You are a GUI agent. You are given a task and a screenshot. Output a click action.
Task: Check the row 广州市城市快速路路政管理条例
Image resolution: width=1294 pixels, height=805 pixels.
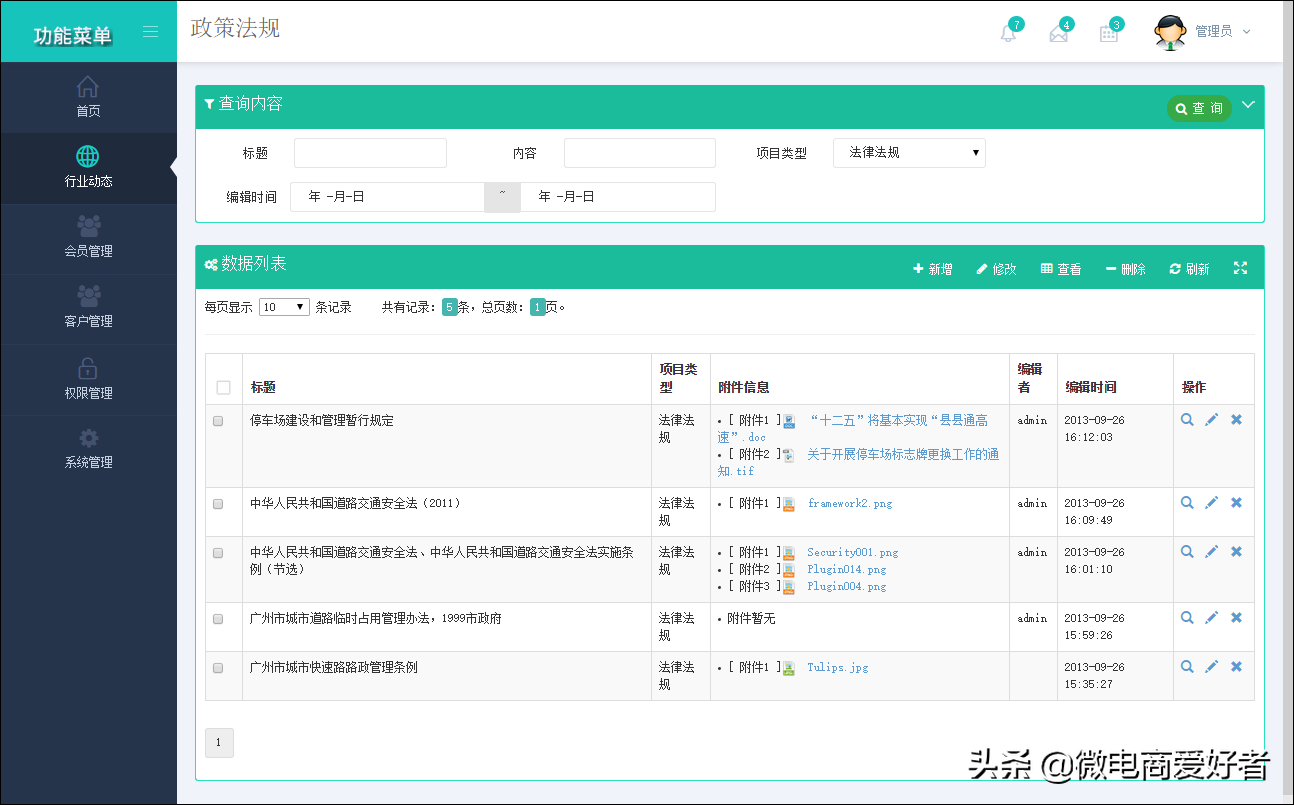pyautogui.click(x=218, y=668)
